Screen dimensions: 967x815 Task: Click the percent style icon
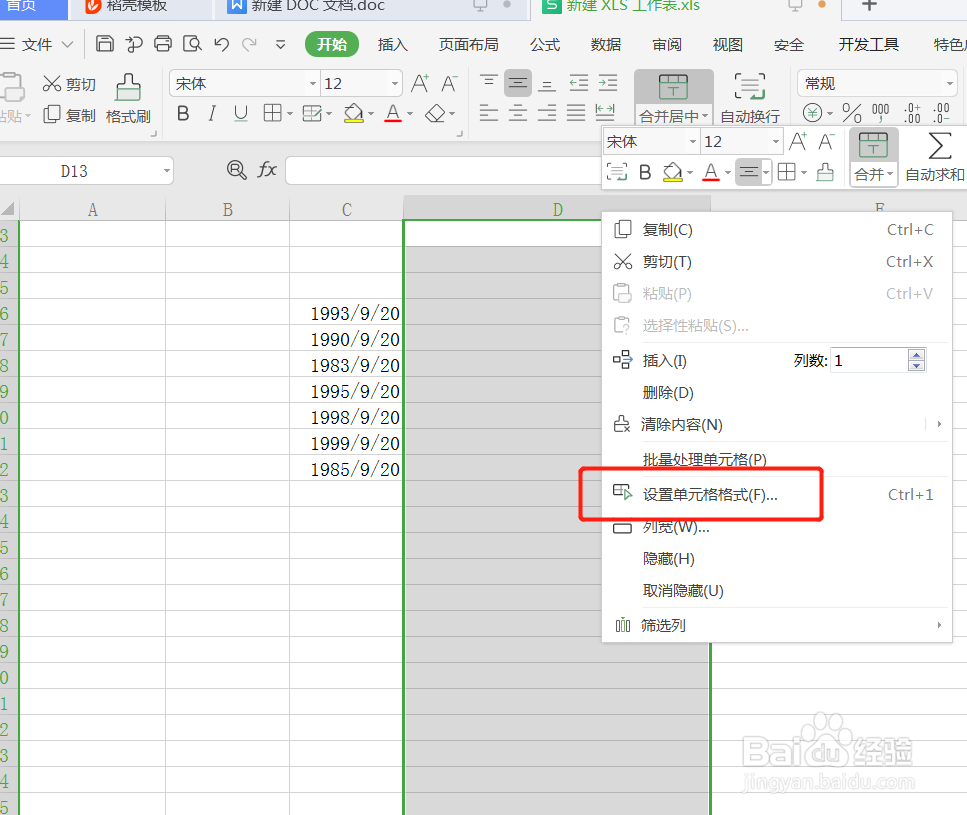coord(852,113)
